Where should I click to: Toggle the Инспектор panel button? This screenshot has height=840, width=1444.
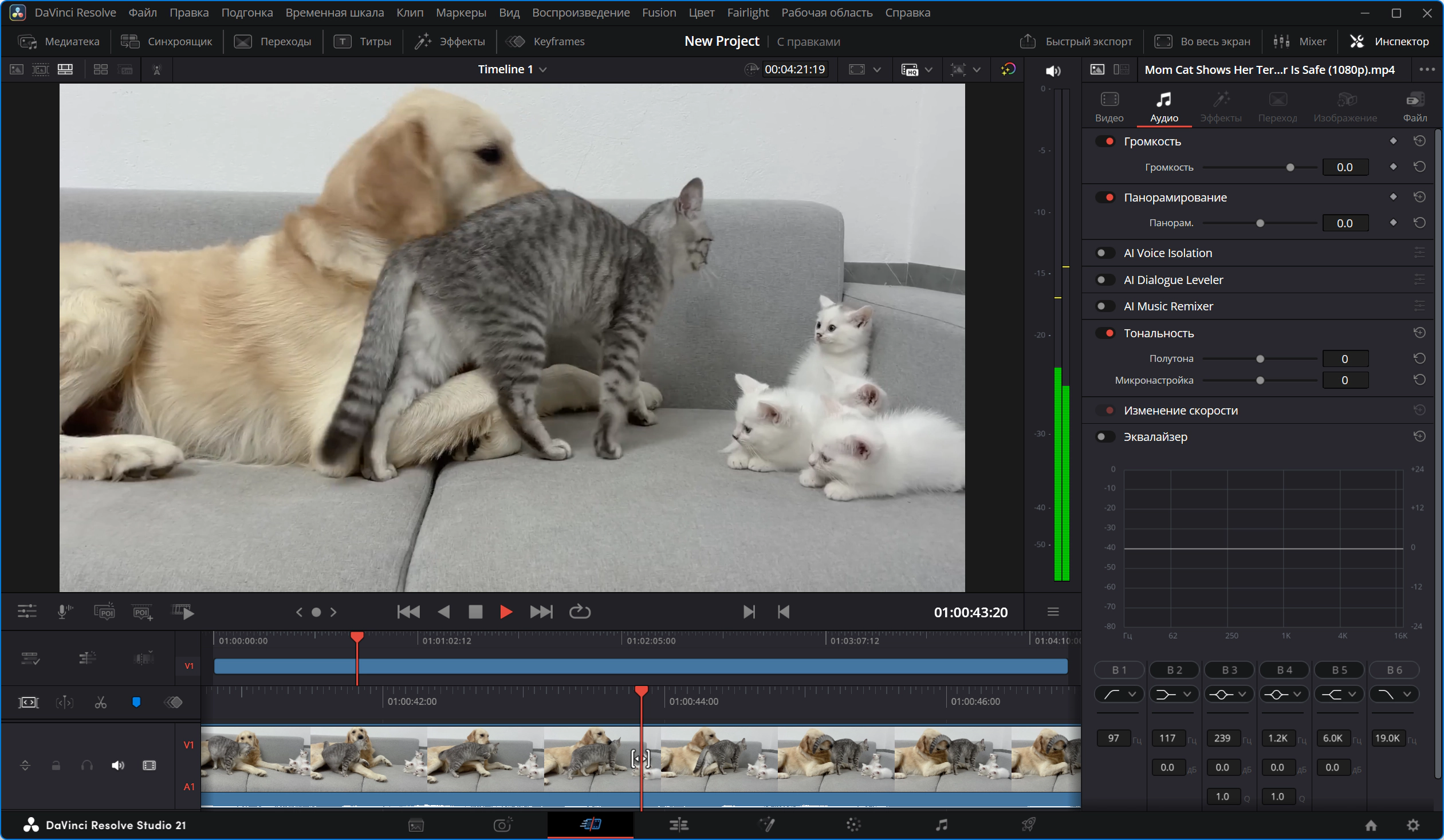[x=1389, y=41]
